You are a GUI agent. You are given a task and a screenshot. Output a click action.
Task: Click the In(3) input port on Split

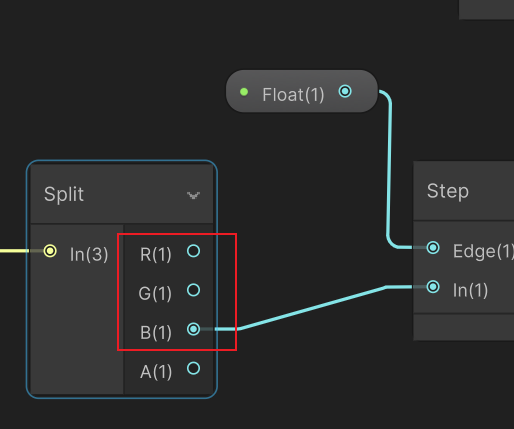tap(50, 251)
